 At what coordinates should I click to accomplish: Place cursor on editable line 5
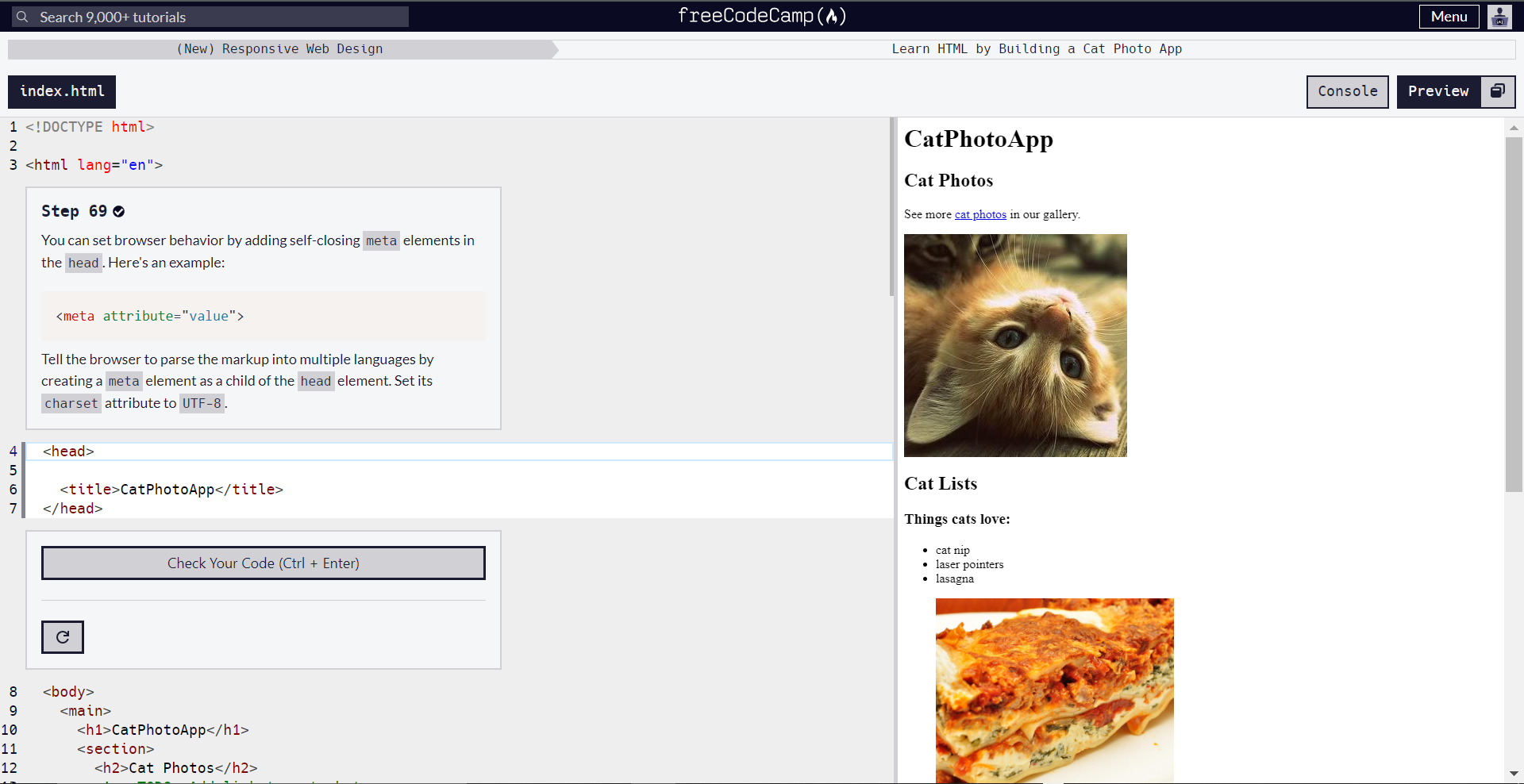459,471
